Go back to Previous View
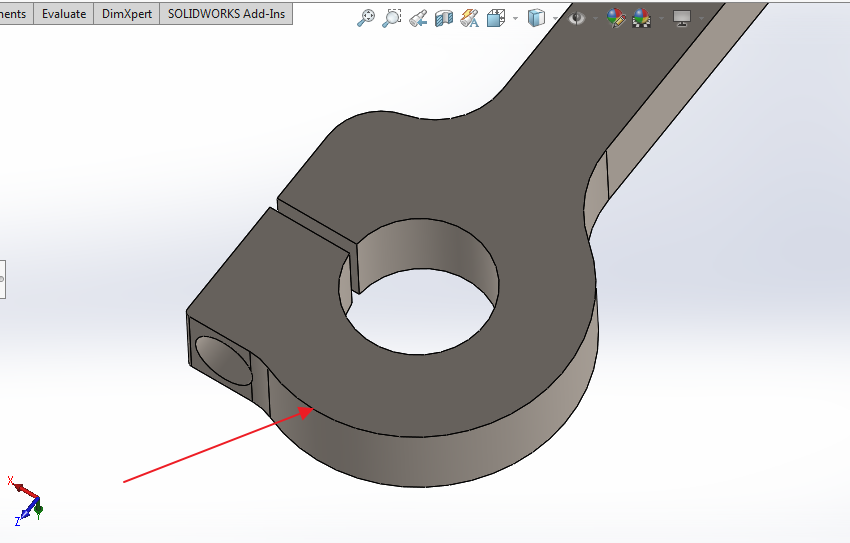Viewport: 850px width, 543px height. (418, 18)
